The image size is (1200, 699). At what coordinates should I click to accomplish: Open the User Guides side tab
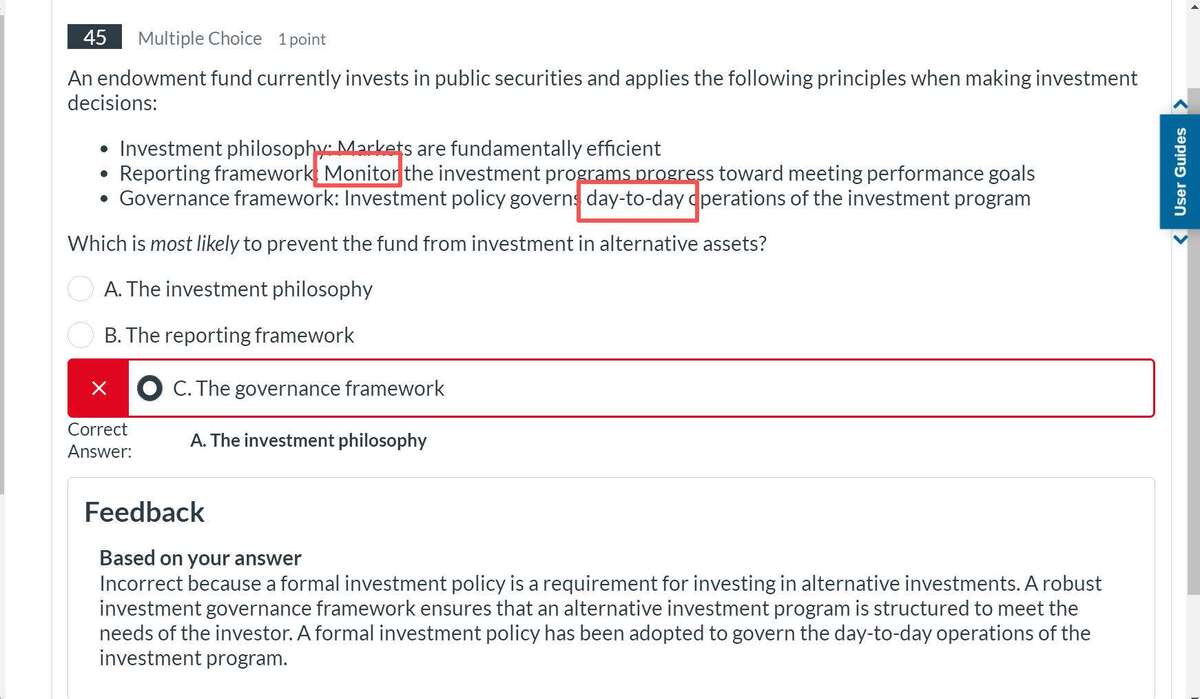pos(1180,171)
